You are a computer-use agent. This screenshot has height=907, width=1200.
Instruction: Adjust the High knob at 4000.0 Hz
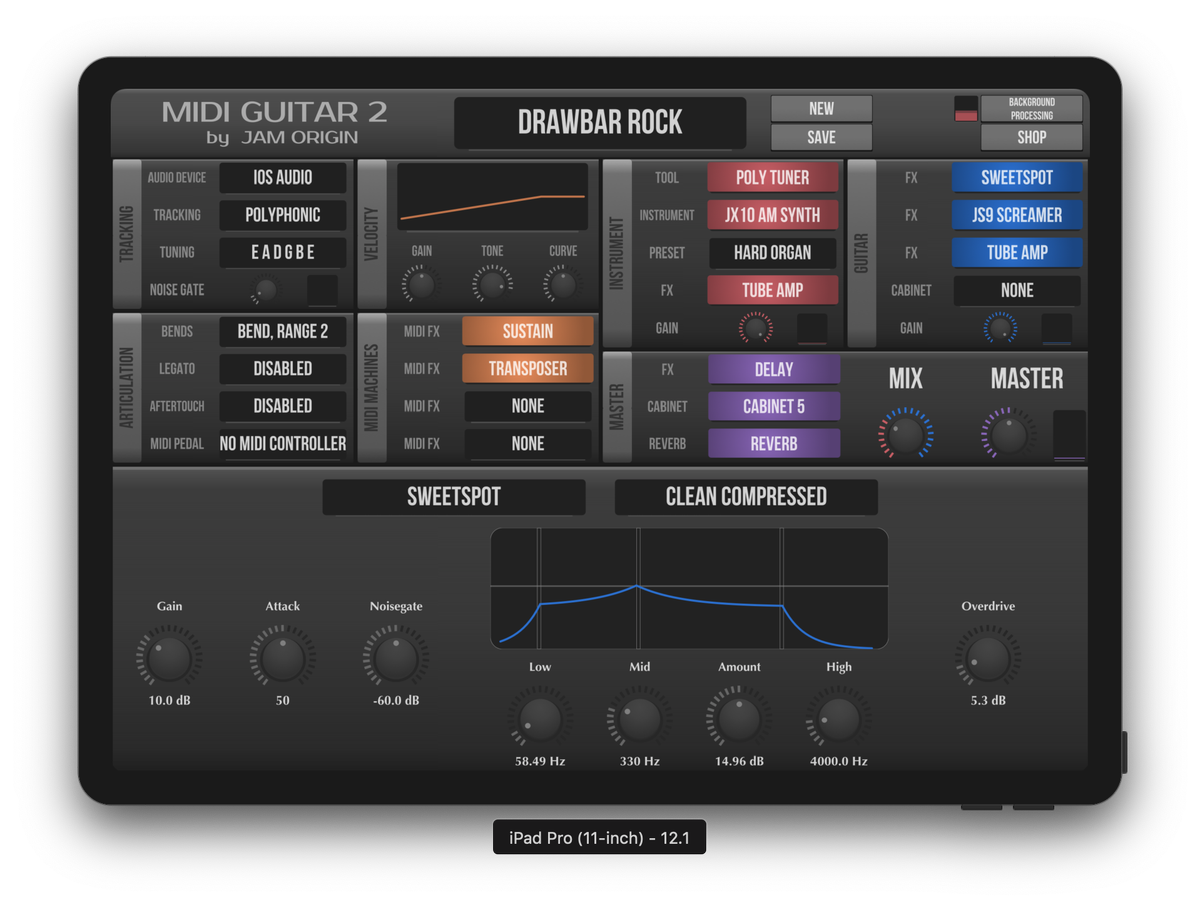tap(839, 718)
